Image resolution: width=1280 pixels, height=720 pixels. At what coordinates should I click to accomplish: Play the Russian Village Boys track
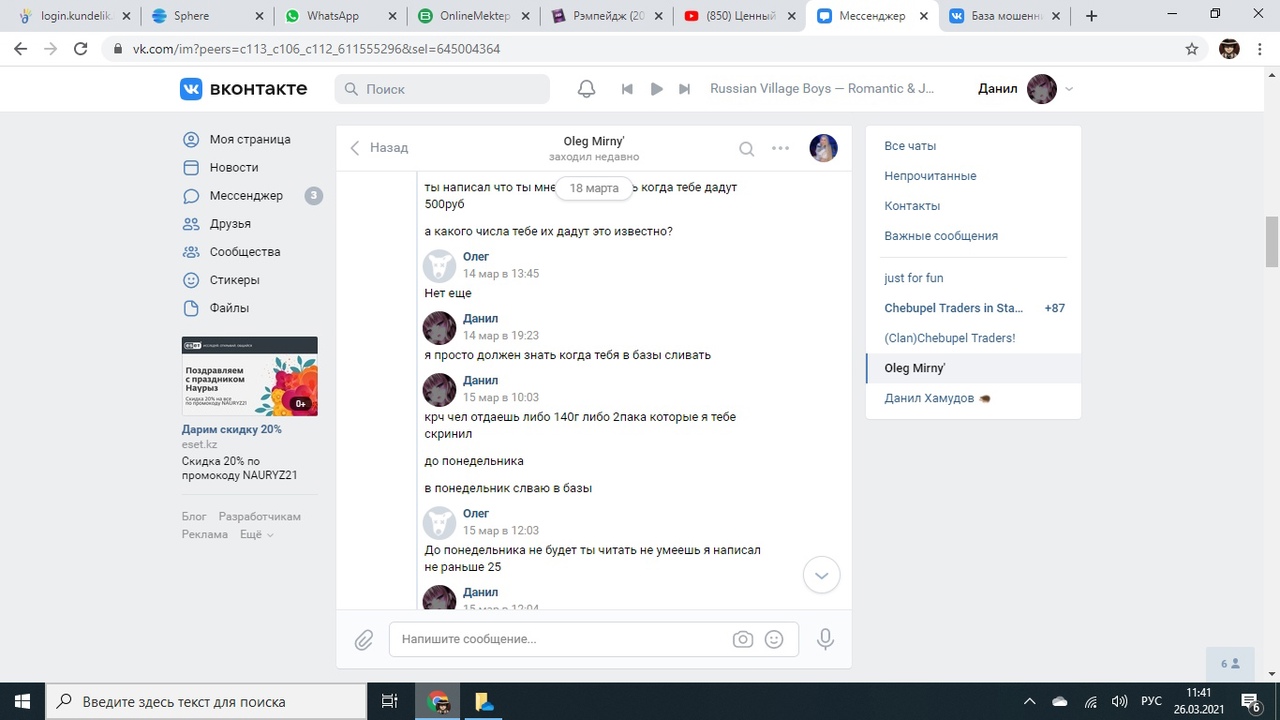click(x=656, y=89)
